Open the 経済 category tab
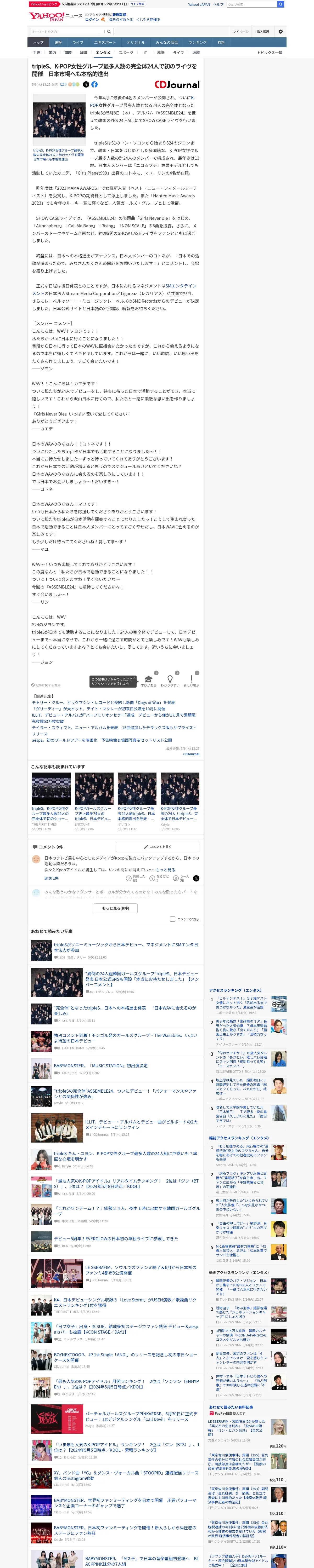The height and width of the screenshot is (1568, 314). (83, 53)
